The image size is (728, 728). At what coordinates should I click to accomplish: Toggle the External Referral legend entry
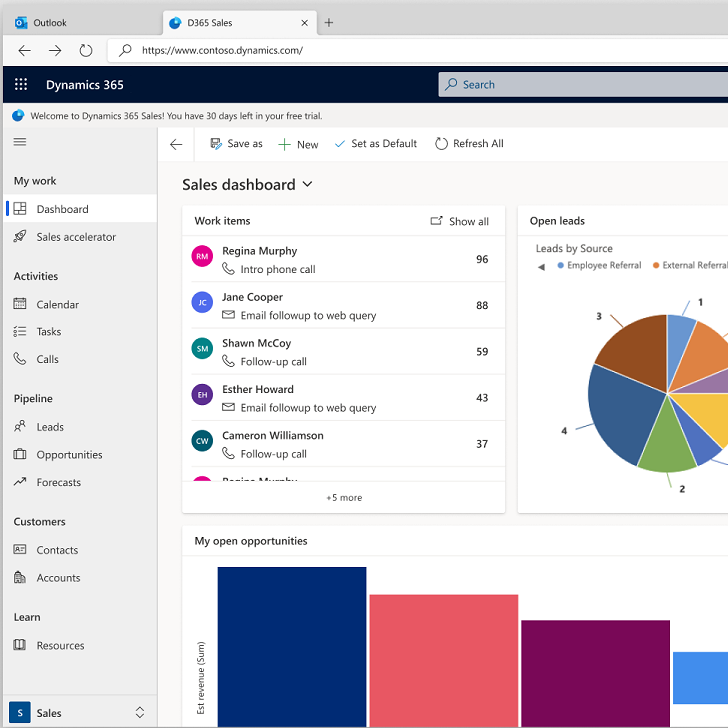coord(690,265)
